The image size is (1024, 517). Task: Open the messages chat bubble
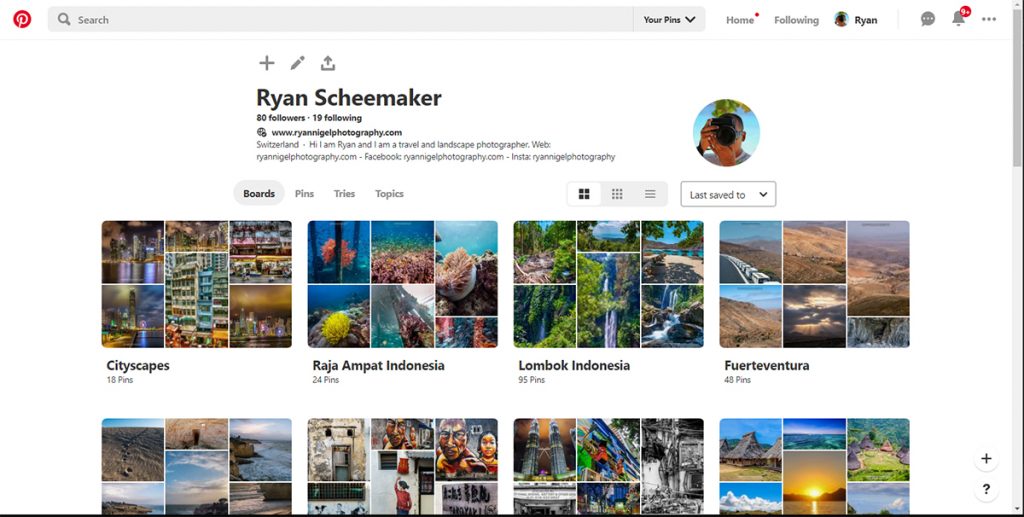[927, 20]
